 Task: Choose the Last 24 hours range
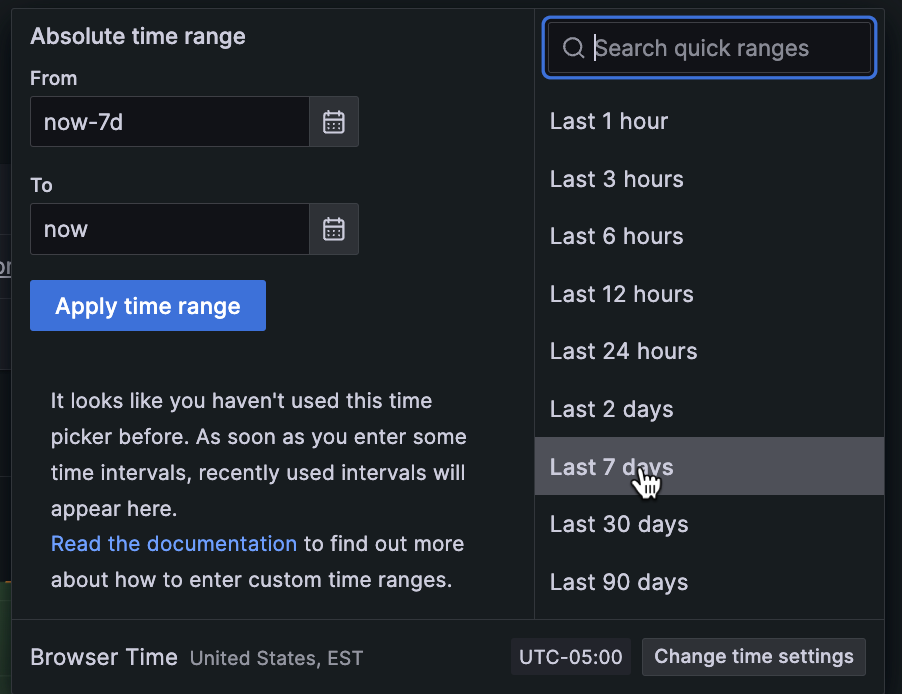pyautogui.click(x=624, y=351)
